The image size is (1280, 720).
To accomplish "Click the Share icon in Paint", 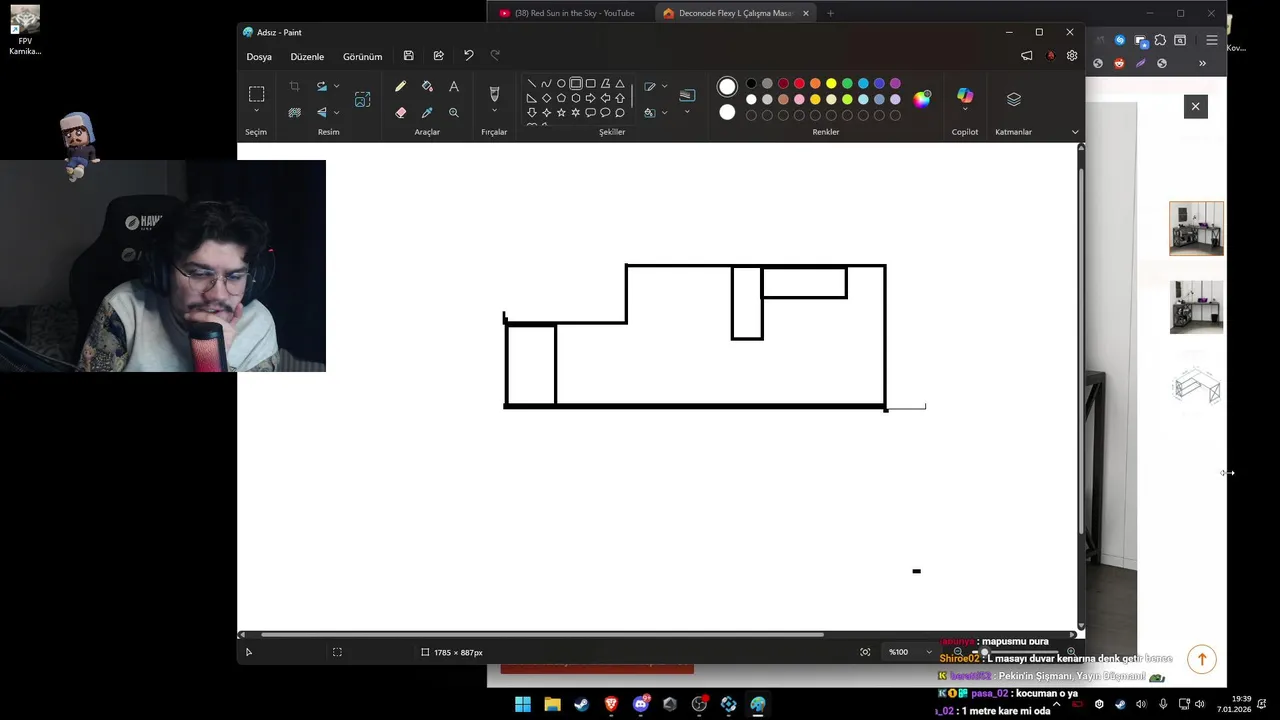I will tap(438, 56).
